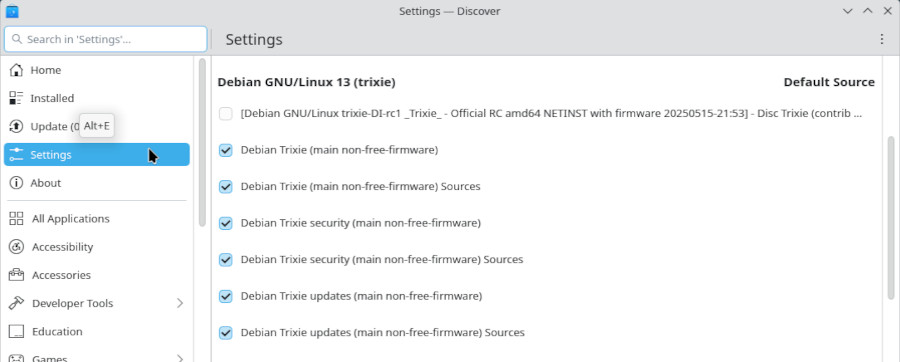The image size is (900, 362).
Task: Open the Developer Tools category
Action: point(96,303)
